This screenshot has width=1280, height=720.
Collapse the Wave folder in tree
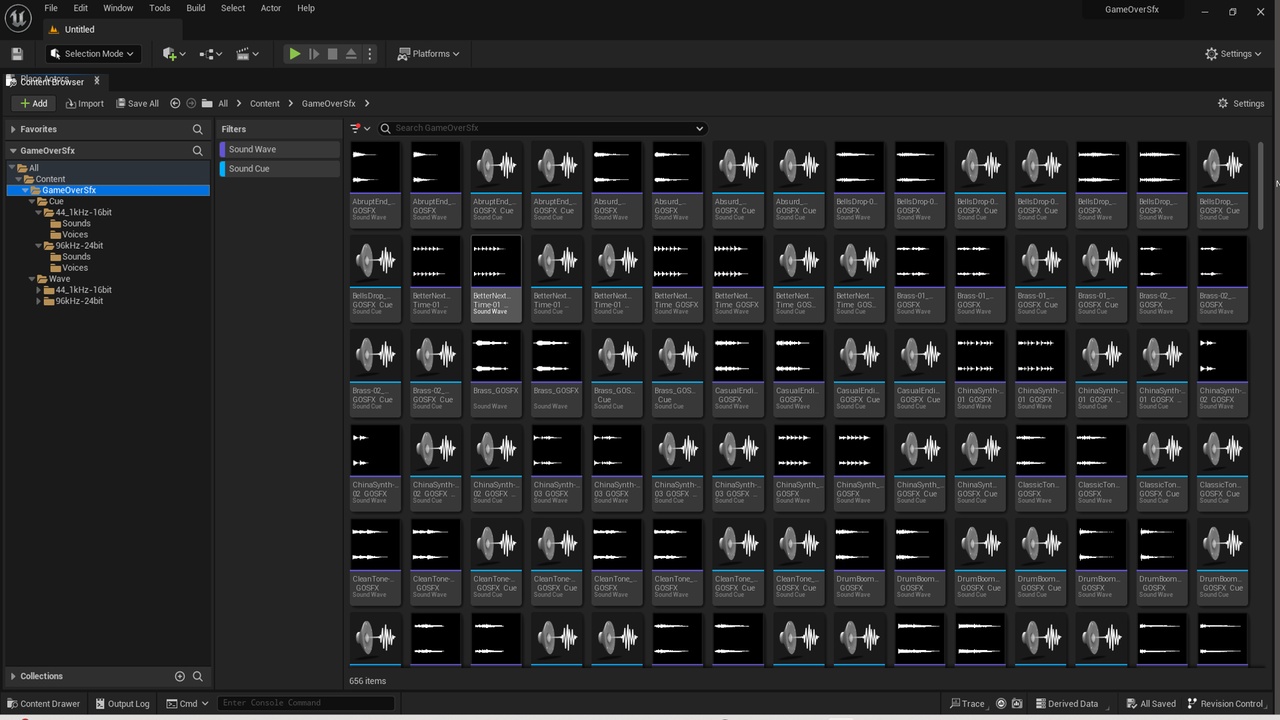click(34, 279)
